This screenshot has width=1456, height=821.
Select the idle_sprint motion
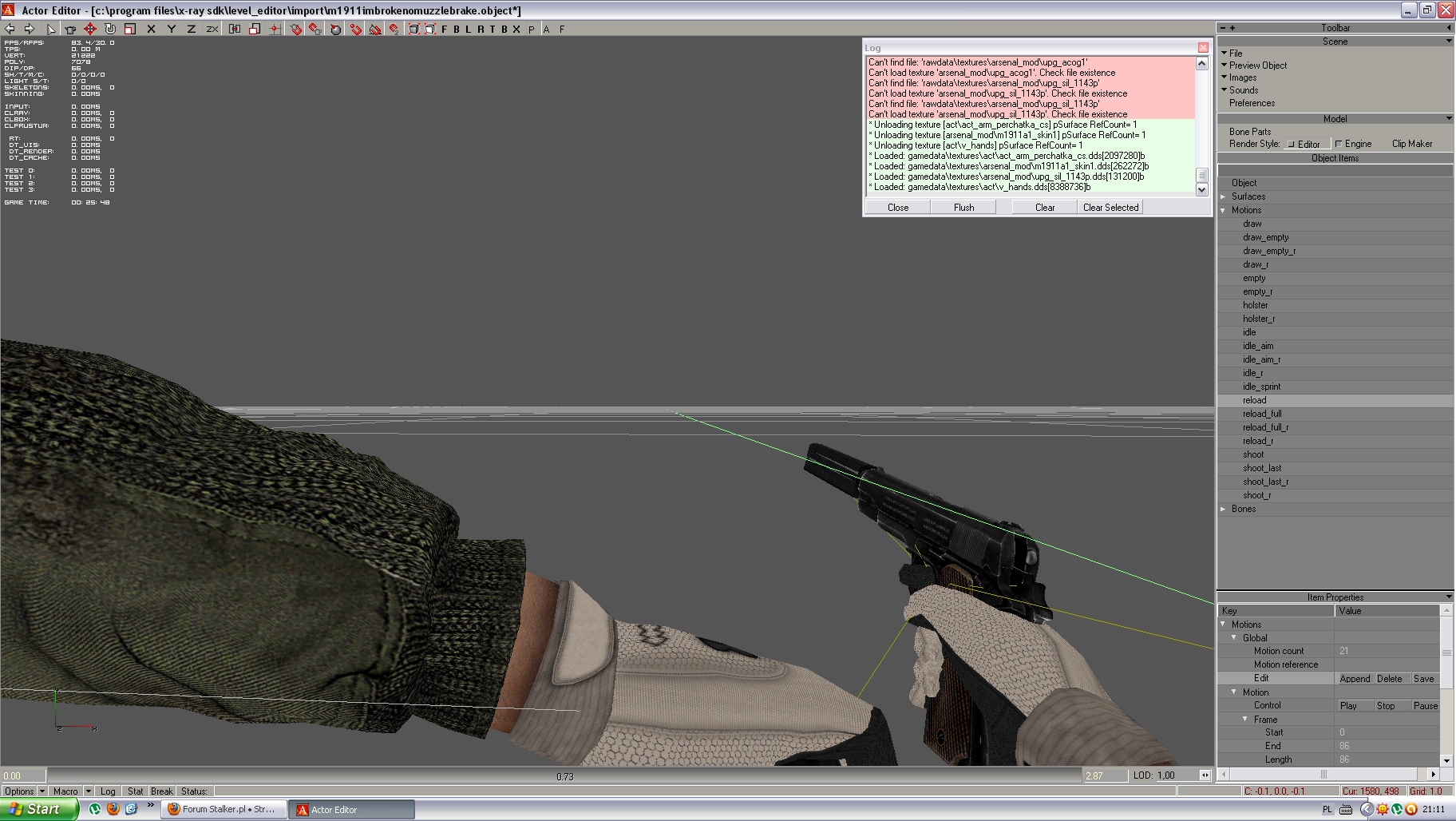(1261, 387)
